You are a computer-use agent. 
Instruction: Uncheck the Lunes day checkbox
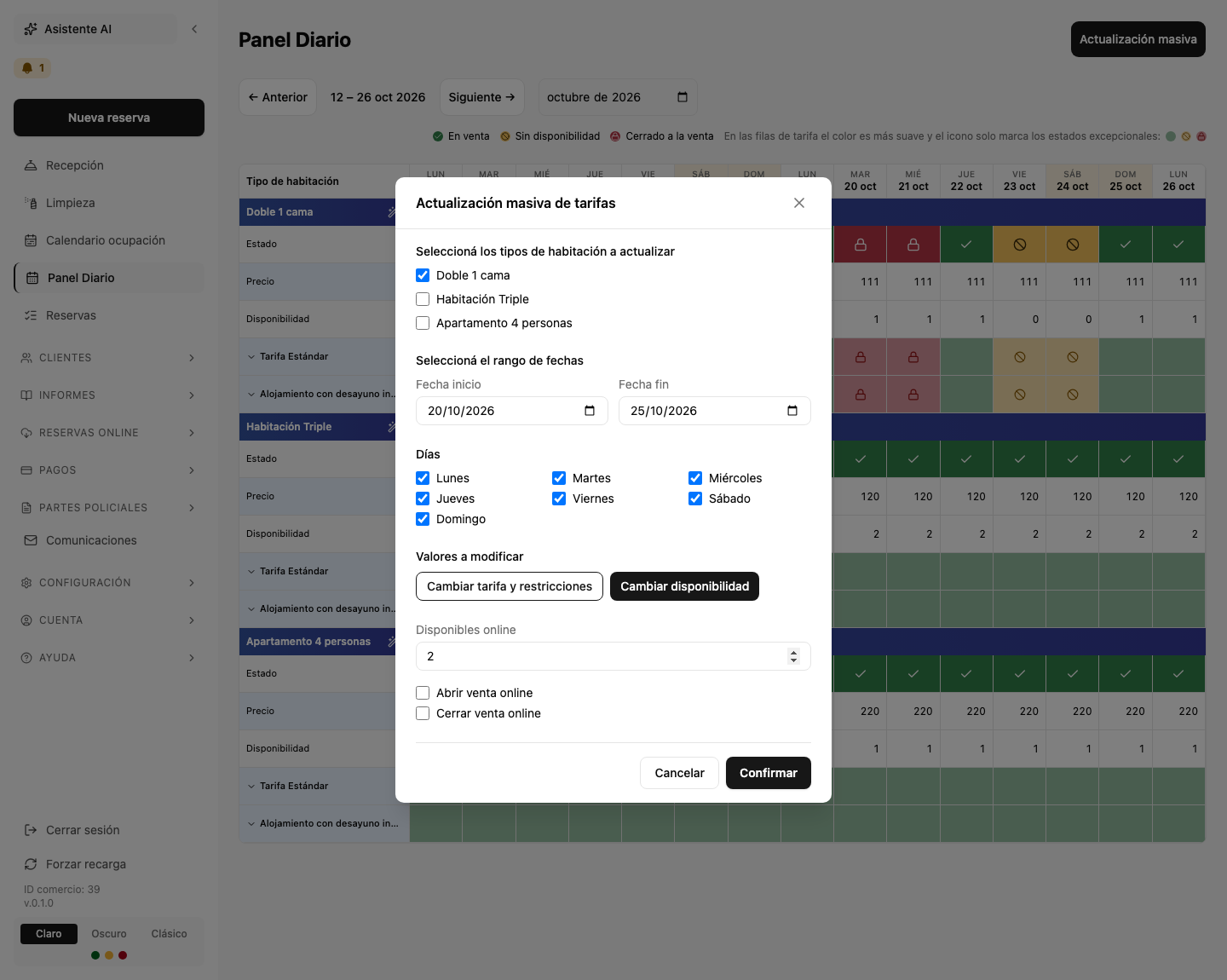423,478
